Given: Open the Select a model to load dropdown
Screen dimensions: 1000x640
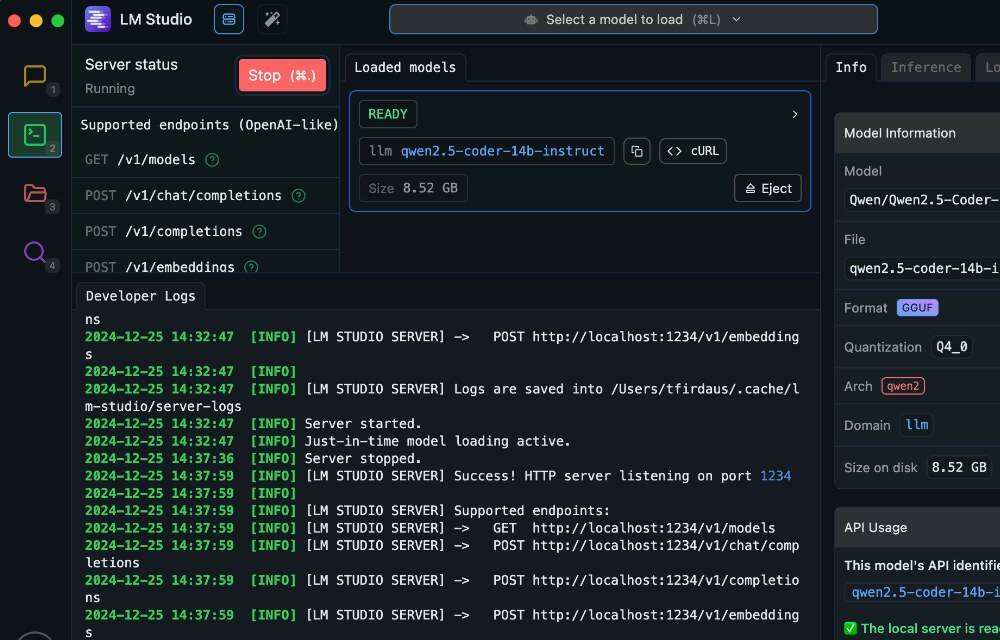Looking at the screenshot, I should pyautogui.click(x=633, y=19).
